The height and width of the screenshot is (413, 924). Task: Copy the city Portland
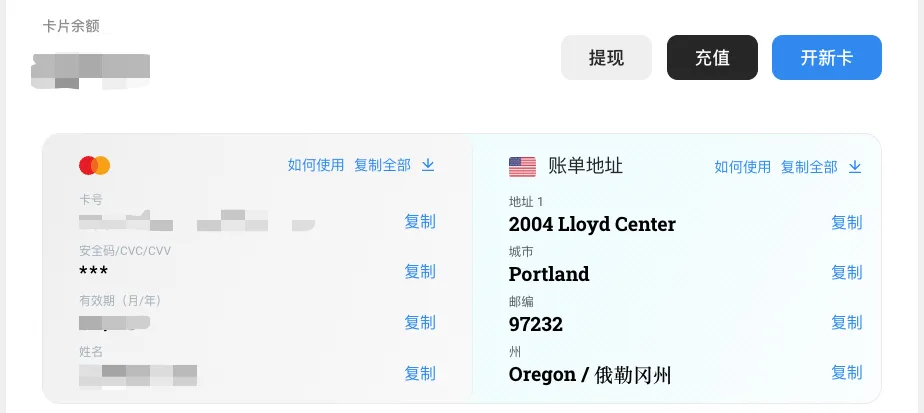tap(846, 272)
